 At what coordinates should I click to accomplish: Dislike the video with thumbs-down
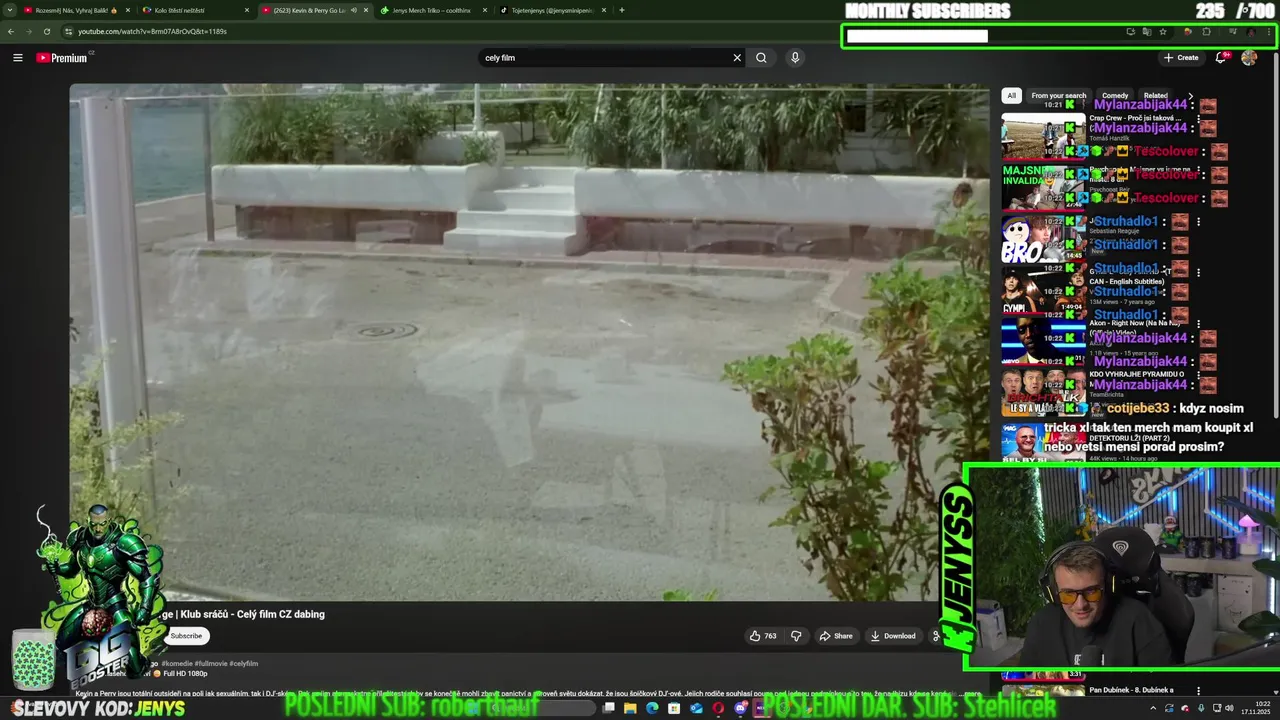pyautogui.click(x=796, y=636)
